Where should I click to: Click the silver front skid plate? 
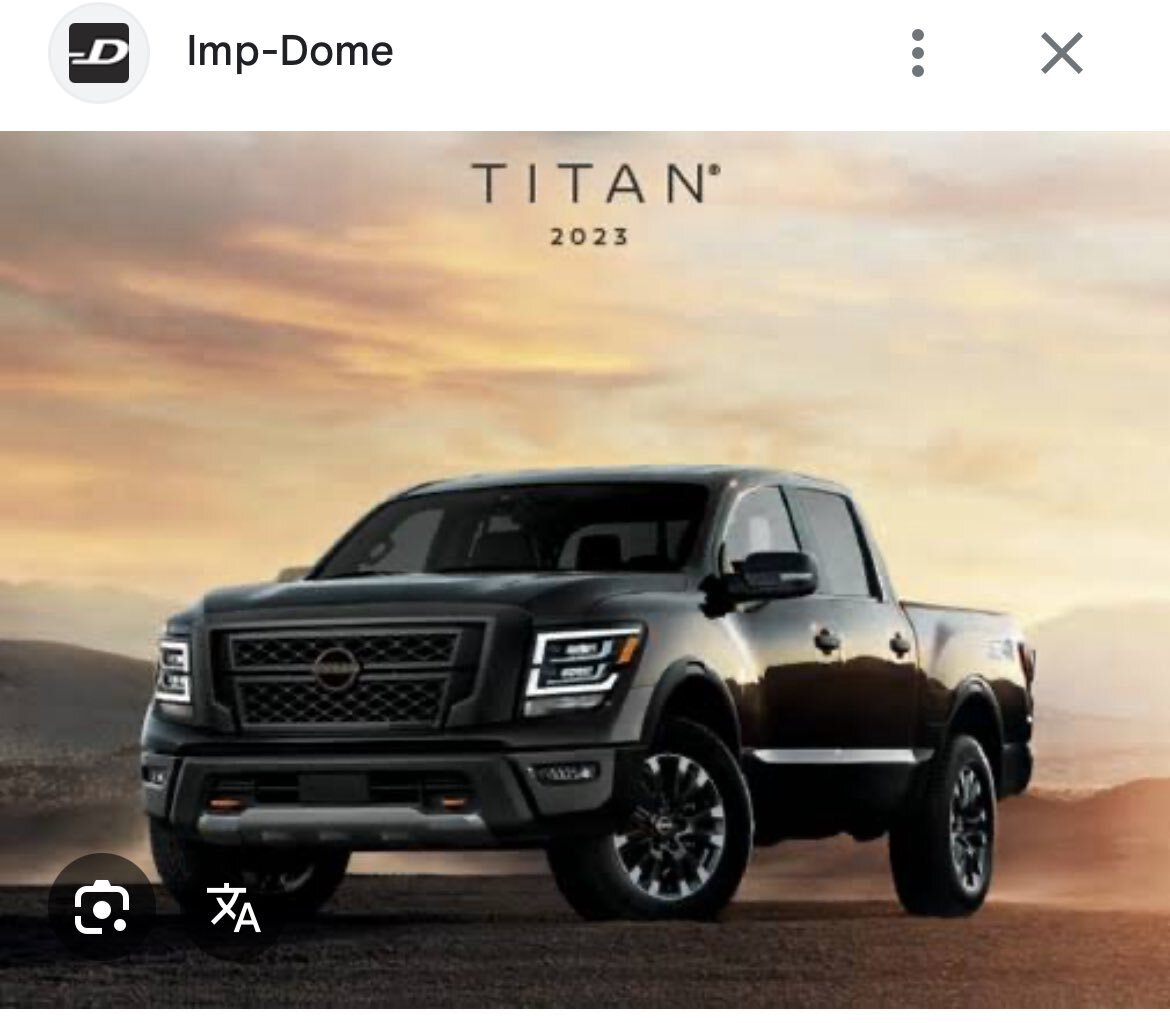pyautogui.click(x=345, y=824)
